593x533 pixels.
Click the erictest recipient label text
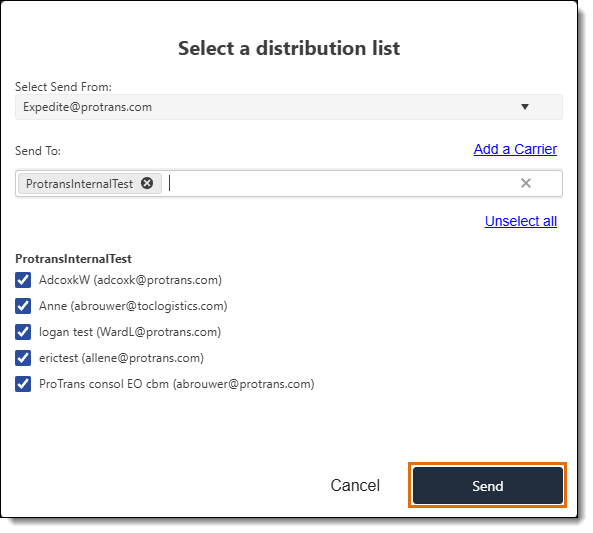point(121,358)
